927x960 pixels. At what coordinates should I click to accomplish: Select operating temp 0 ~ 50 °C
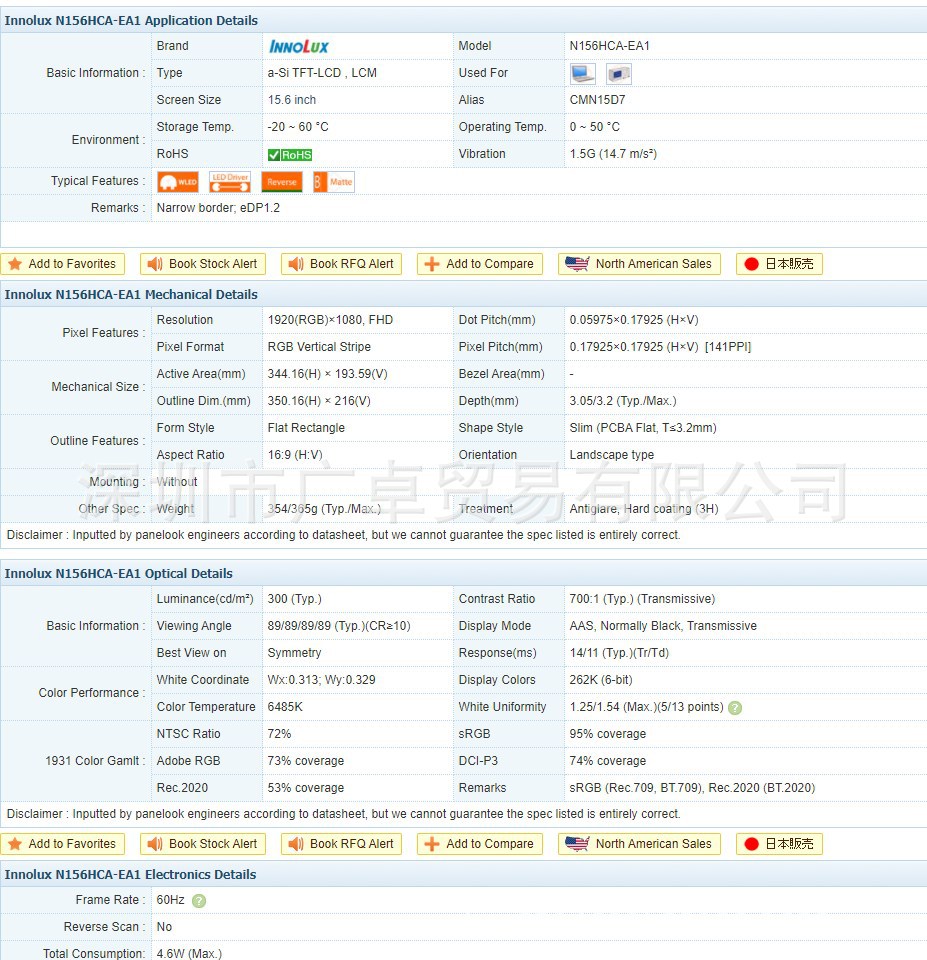tap(595, 127)
